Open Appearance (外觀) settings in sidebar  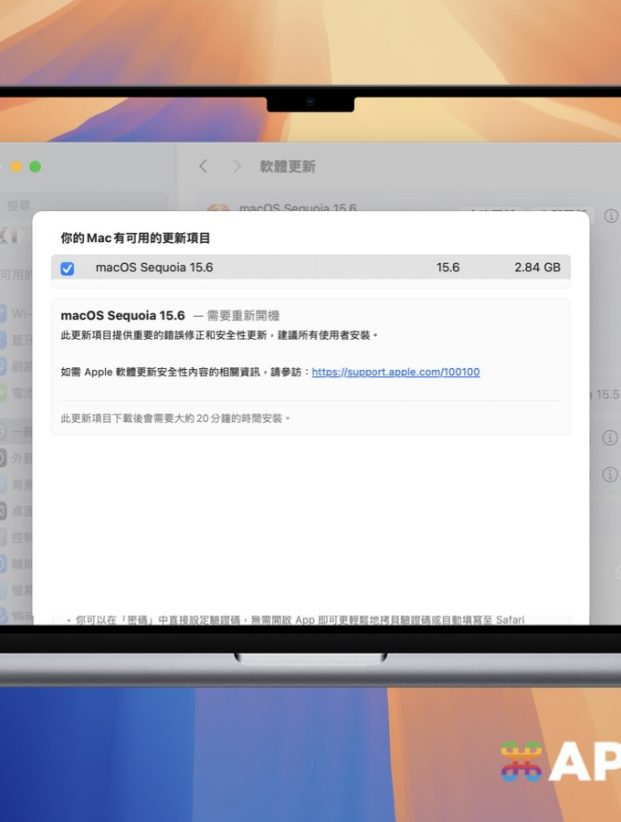[14, 458]
